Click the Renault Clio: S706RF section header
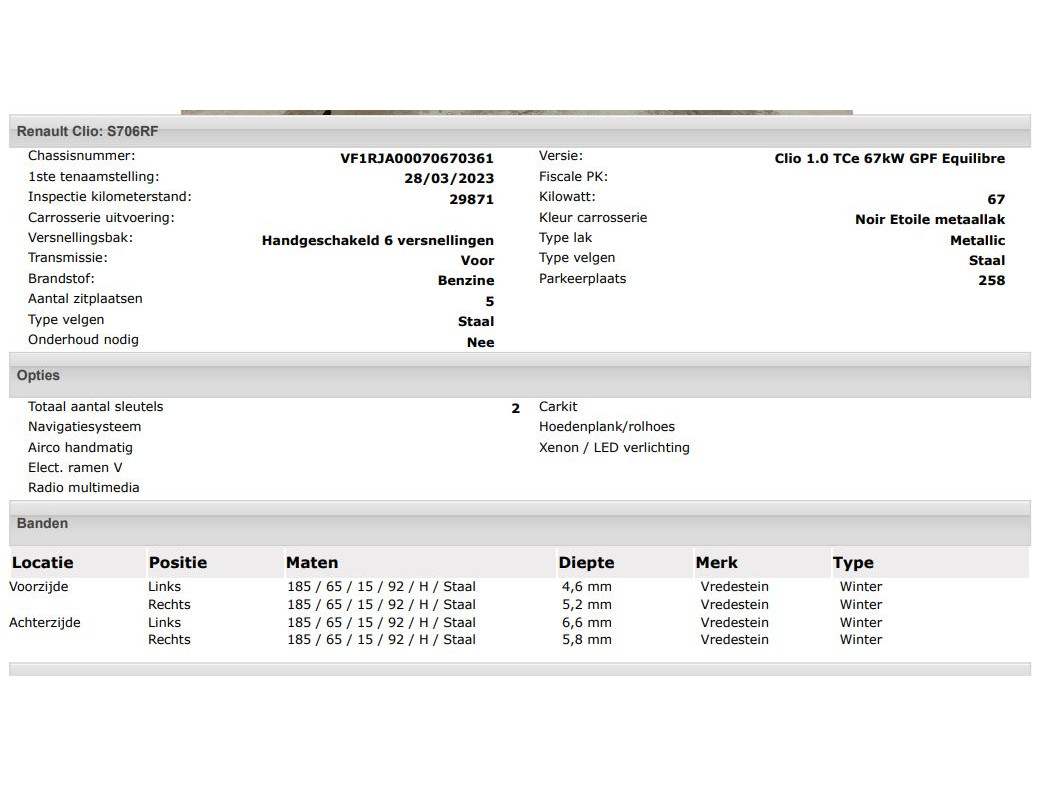 pos(87,131)
